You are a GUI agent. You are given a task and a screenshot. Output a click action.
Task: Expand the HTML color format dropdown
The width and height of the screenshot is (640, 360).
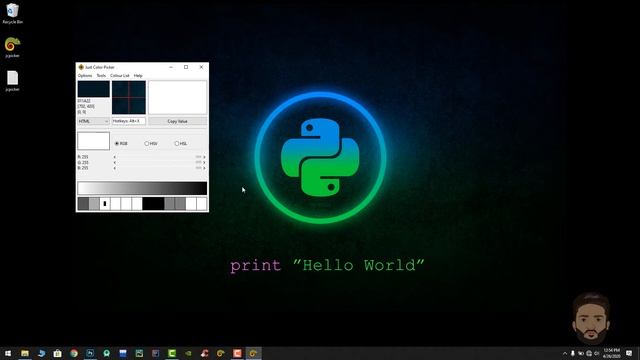pyautogui.click(x=93, y=121)
